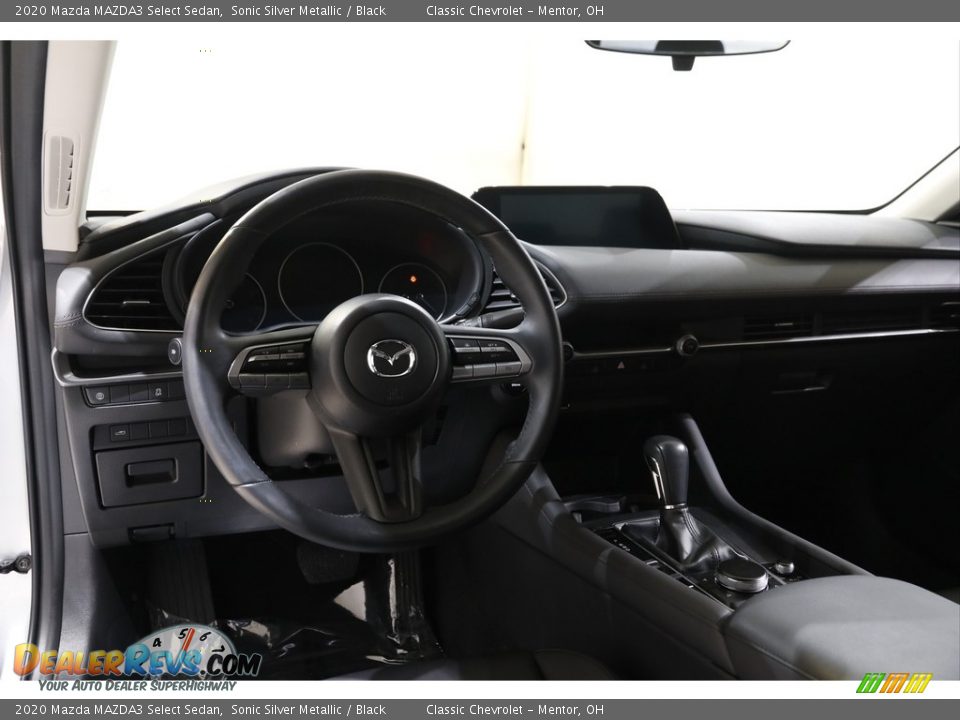Viewport: 960px width, 720px height.
Task: Click the orange warning light in gauge cluster
Action: pyautogui.click(x=413, y=279)
